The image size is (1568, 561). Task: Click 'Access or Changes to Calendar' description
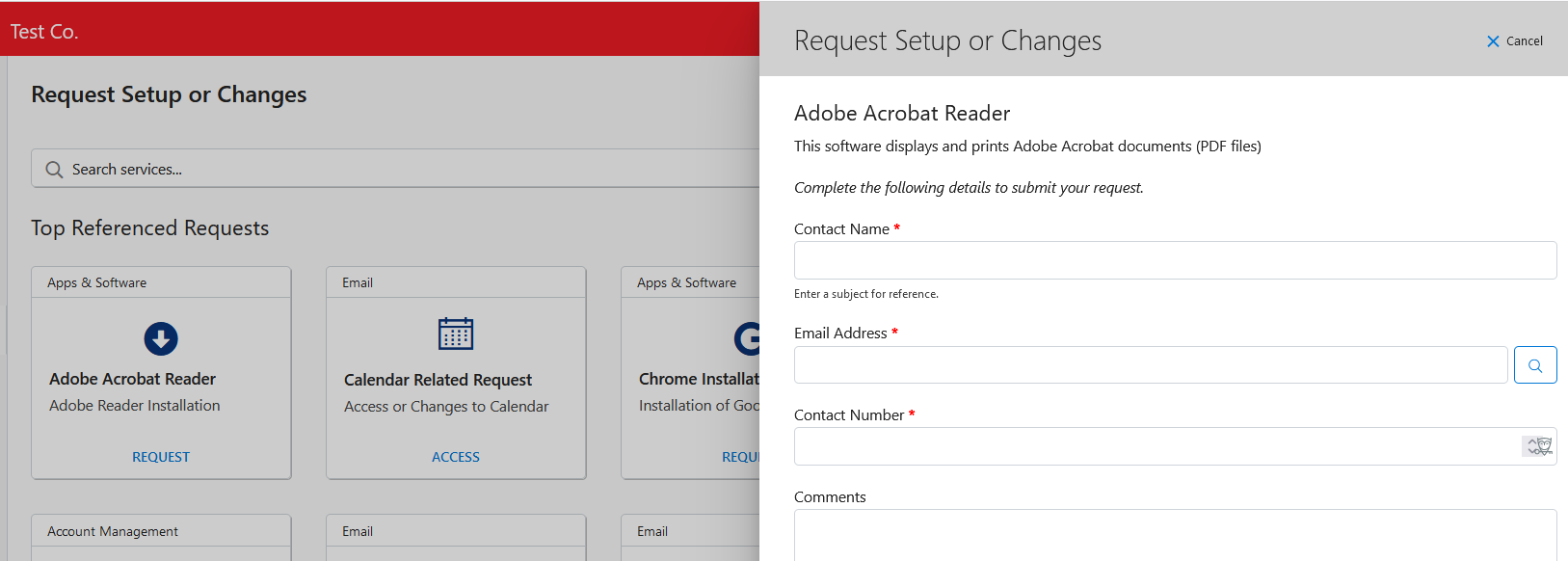click(x=446, y=407)
